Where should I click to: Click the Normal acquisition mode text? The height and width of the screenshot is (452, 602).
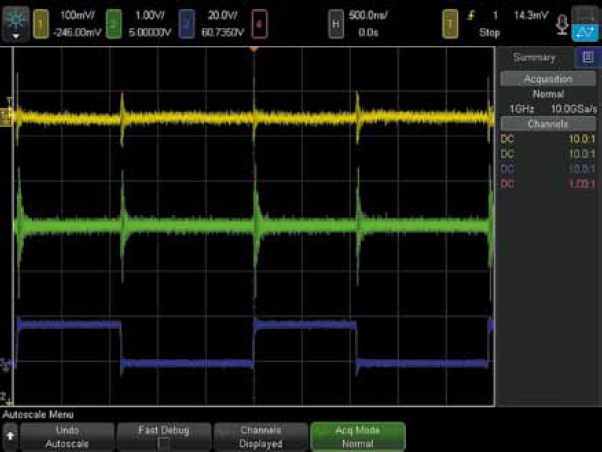click(x=548, y=94)
